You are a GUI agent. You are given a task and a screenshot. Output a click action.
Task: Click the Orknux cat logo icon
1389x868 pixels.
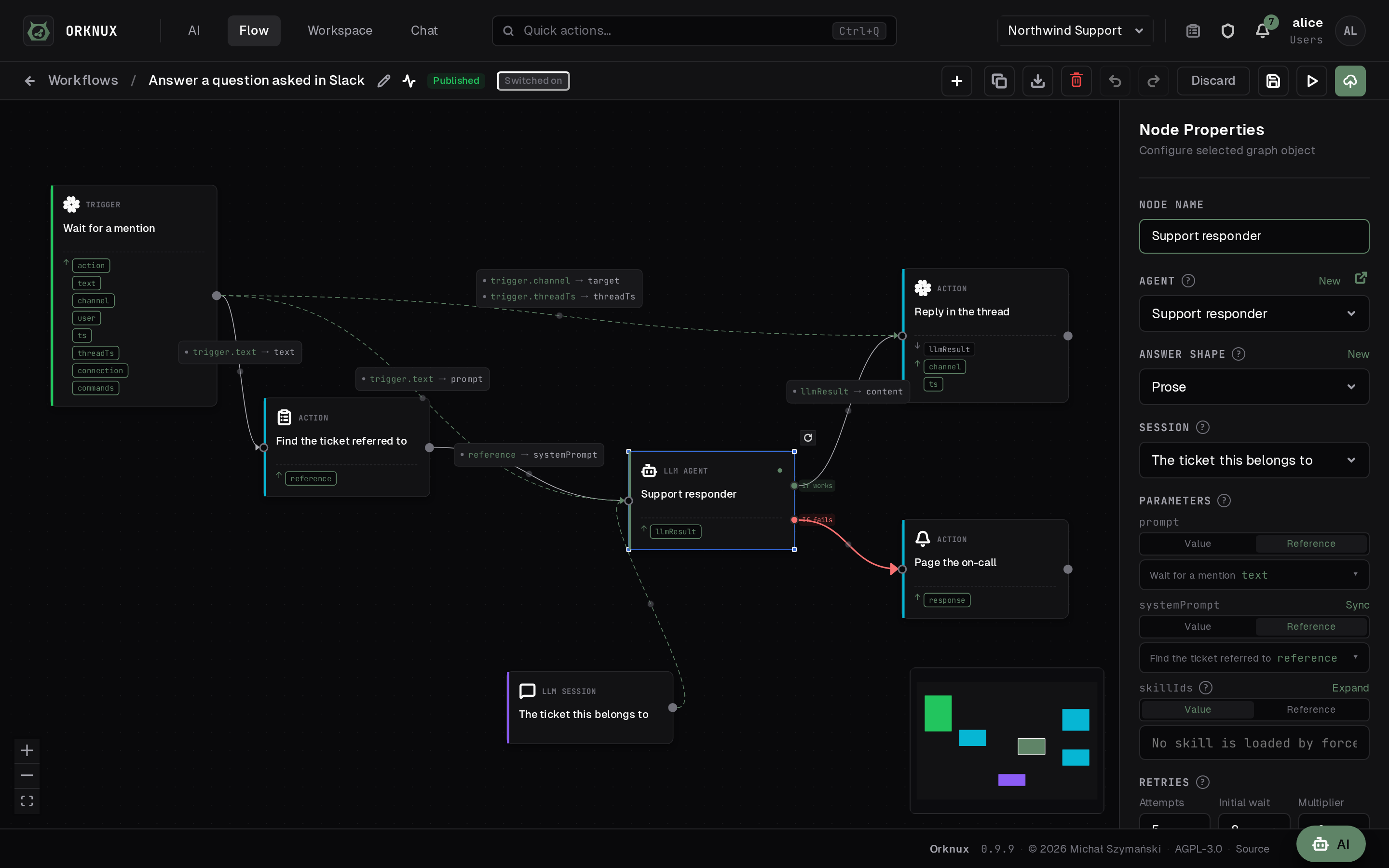coord(39,30)
